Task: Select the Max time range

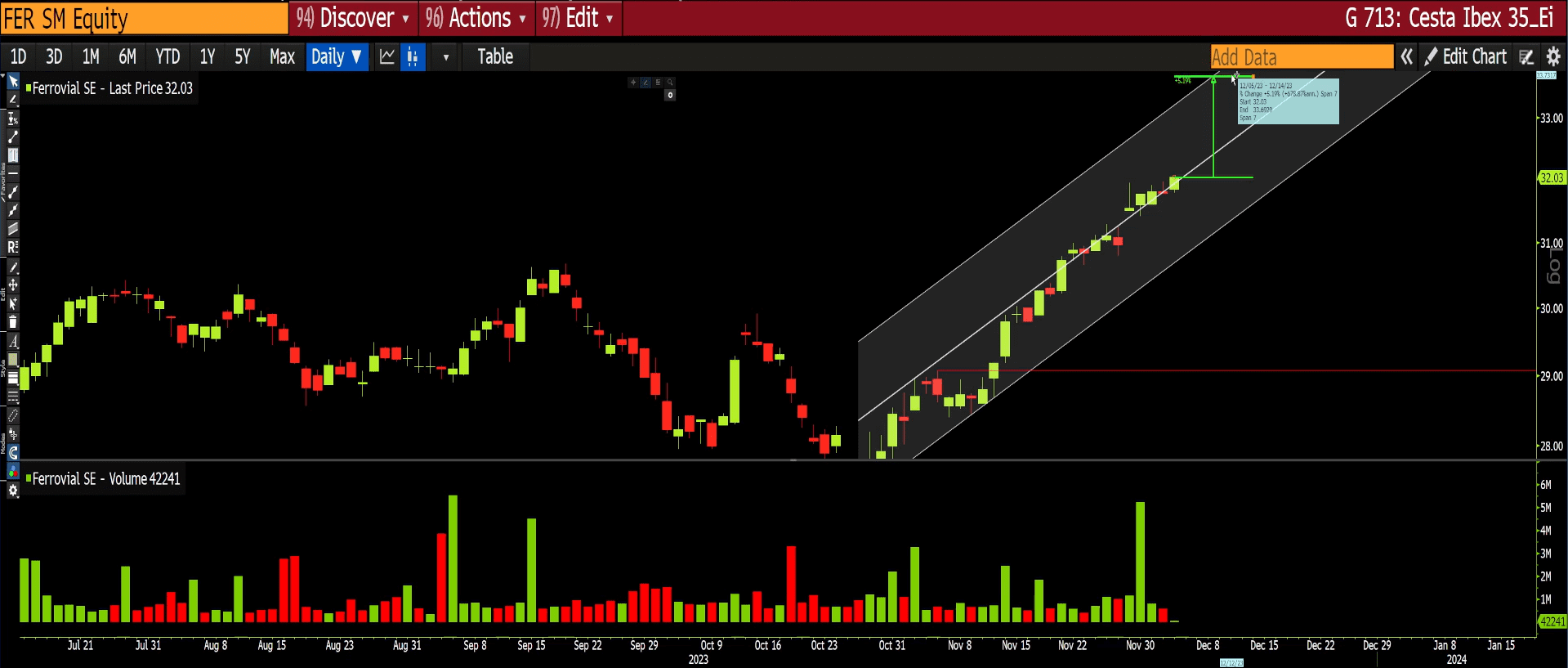Action: 282,56
